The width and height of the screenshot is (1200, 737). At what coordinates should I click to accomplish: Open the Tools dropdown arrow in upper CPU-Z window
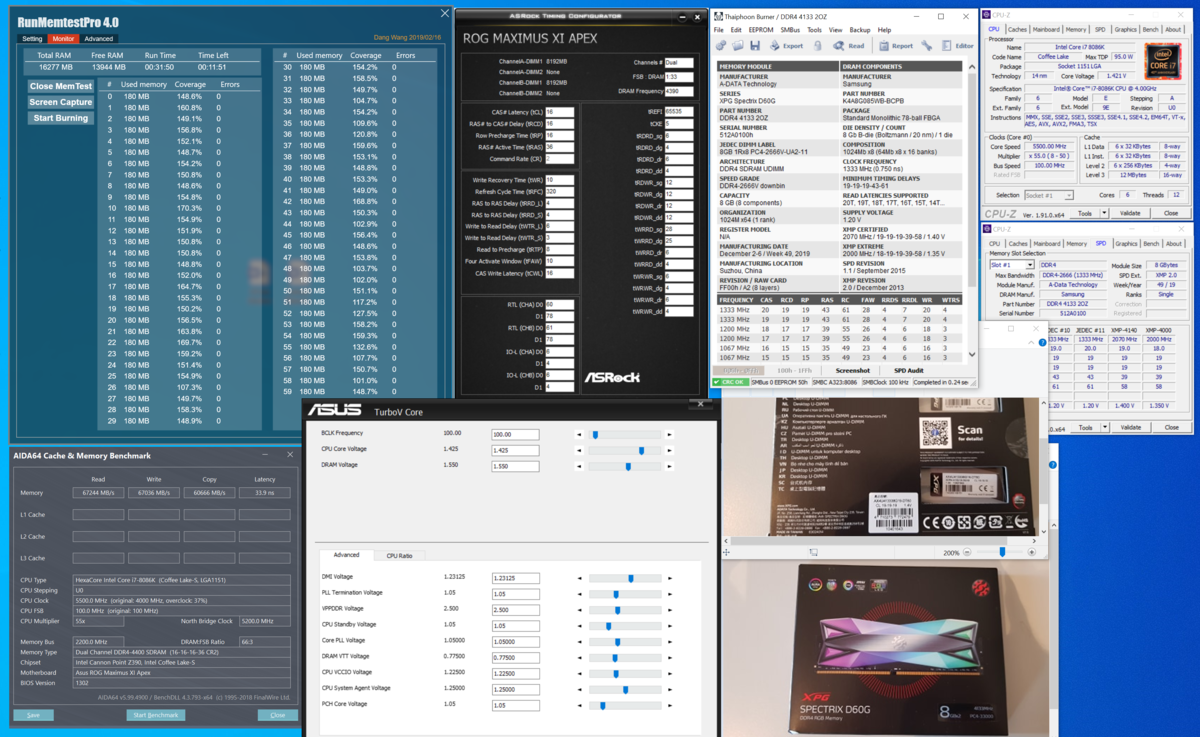[1104, 213]
